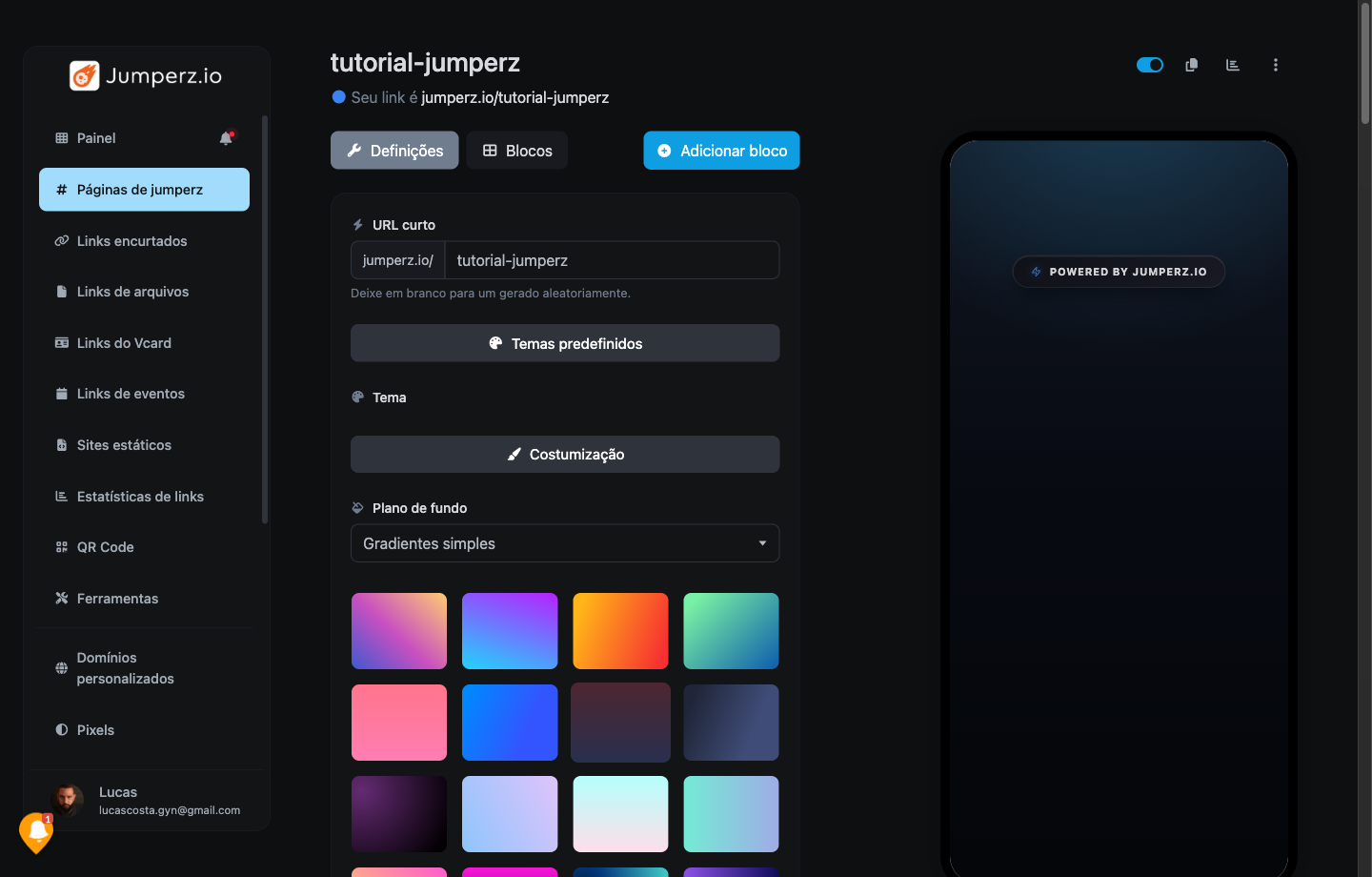1372x877 pixels.
Task: Click the tools icon beside Ferramentas
Action: point(62,599)
